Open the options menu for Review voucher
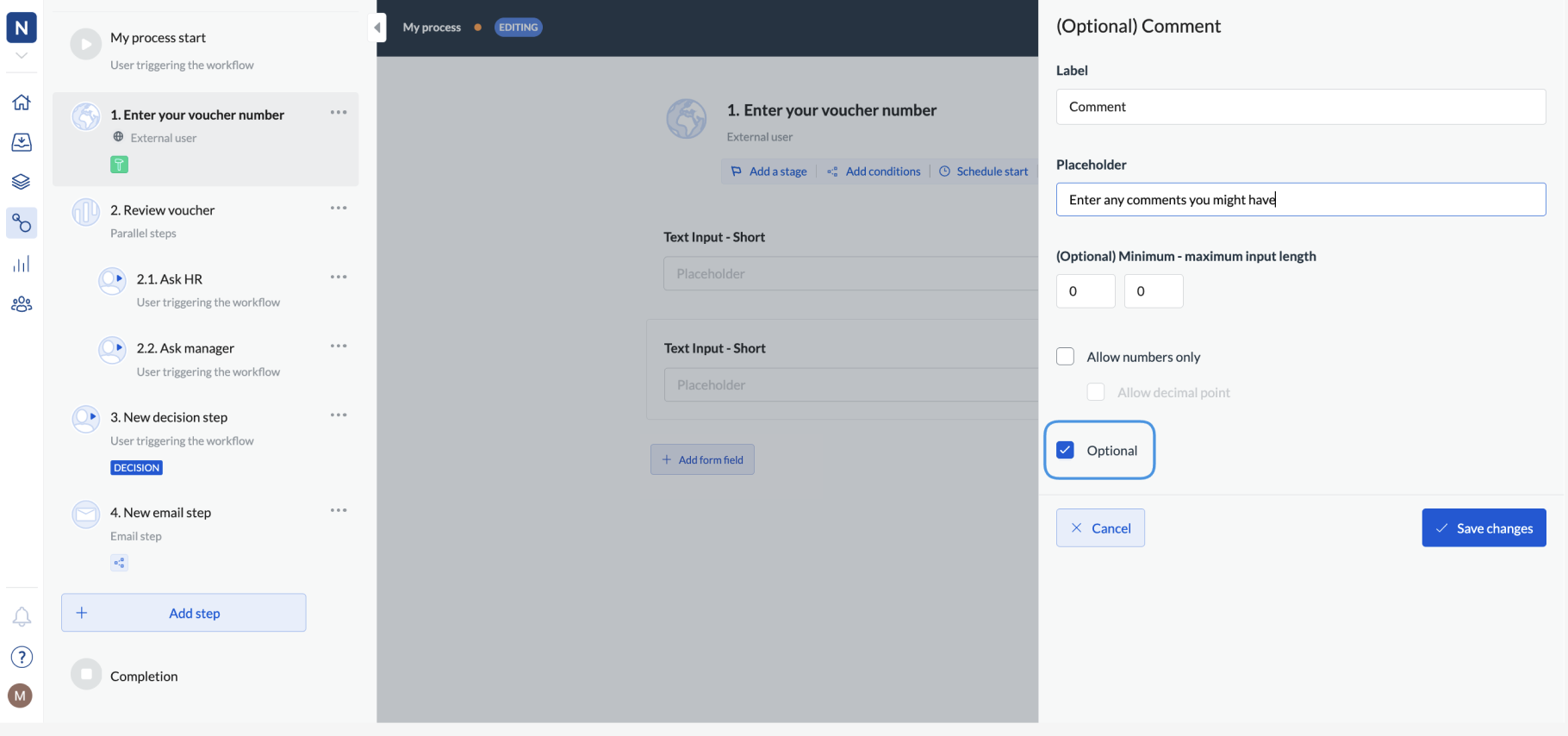This screenshot has height=736, width=1568. coord(339,208)
